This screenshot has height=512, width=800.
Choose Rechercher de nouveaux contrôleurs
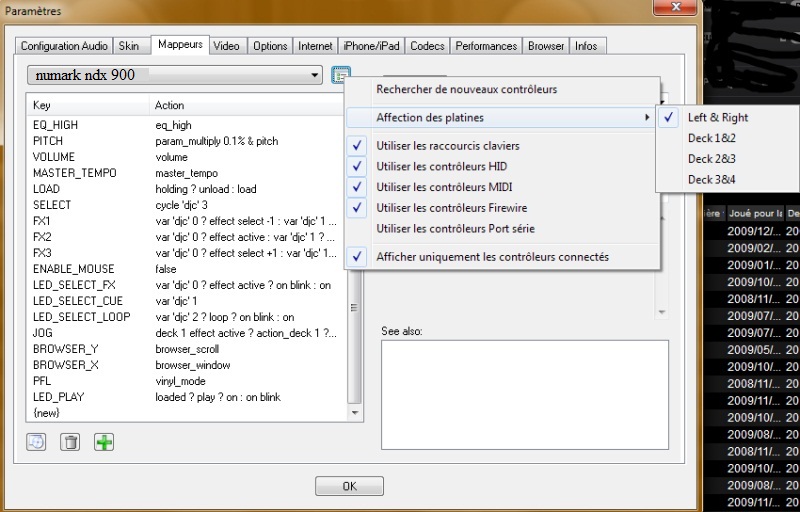click(466, 90)
